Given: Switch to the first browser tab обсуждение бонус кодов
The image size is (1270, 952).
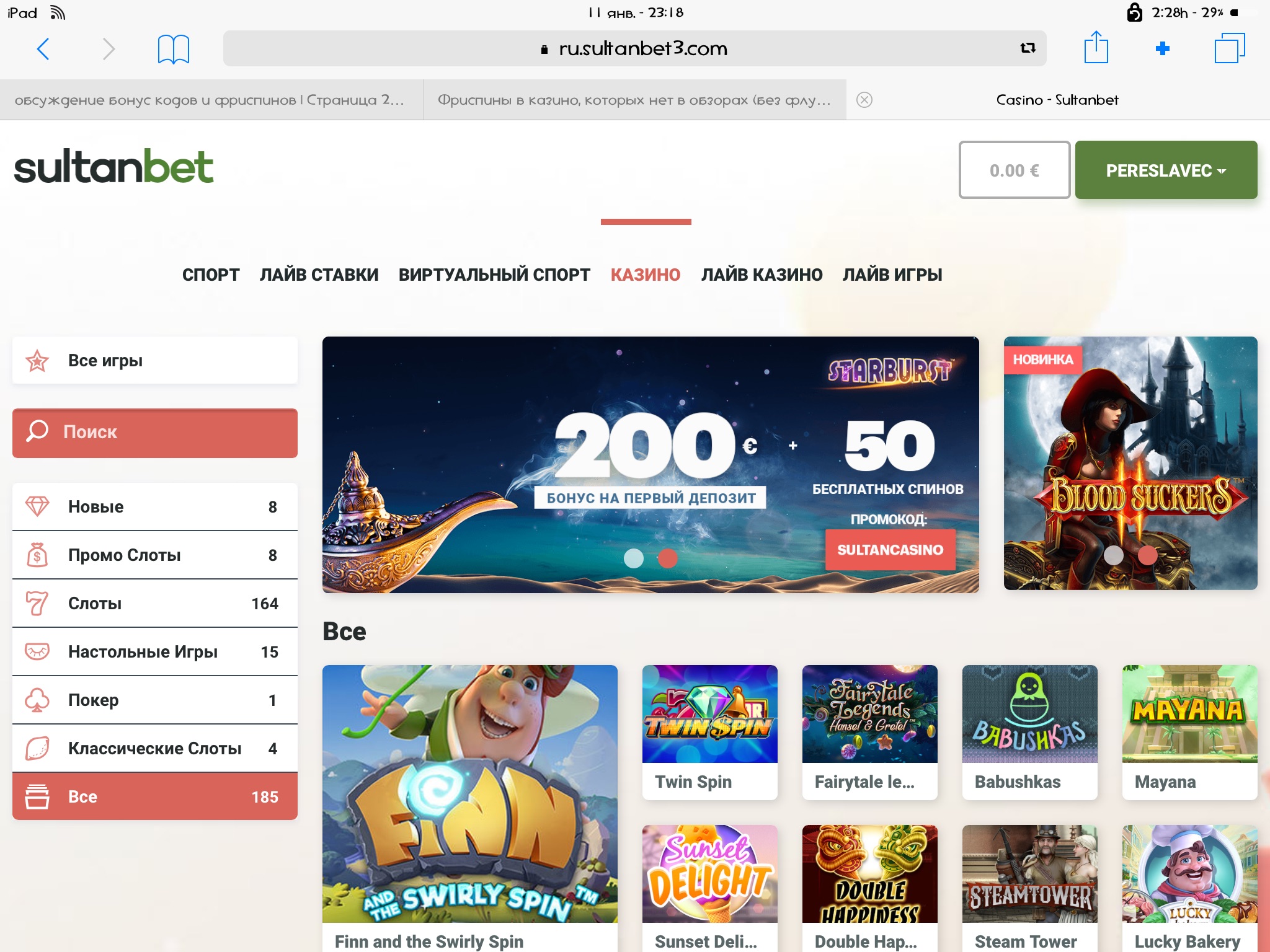Looking at the screenshot, I should click(x=211, y=100).
